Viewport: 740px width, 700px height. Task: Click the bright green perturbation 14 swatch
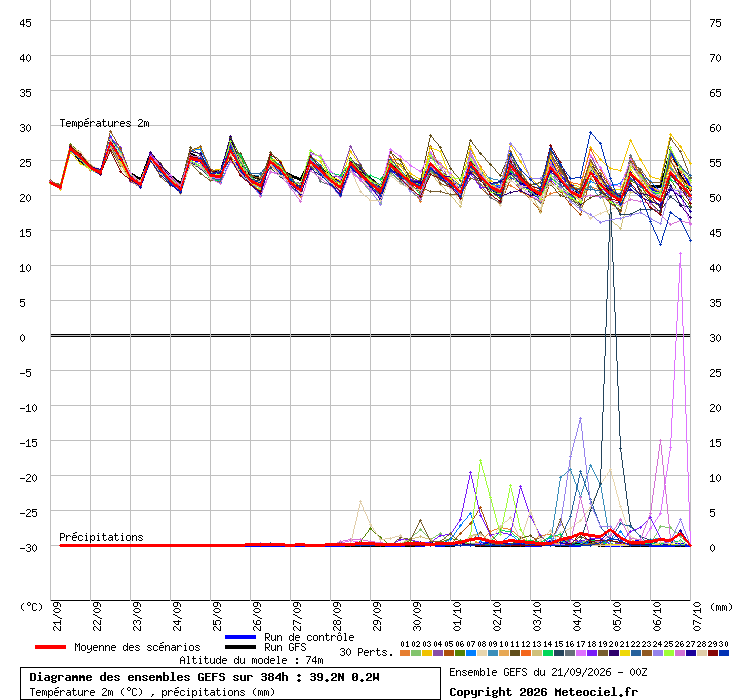pos(548,653)
